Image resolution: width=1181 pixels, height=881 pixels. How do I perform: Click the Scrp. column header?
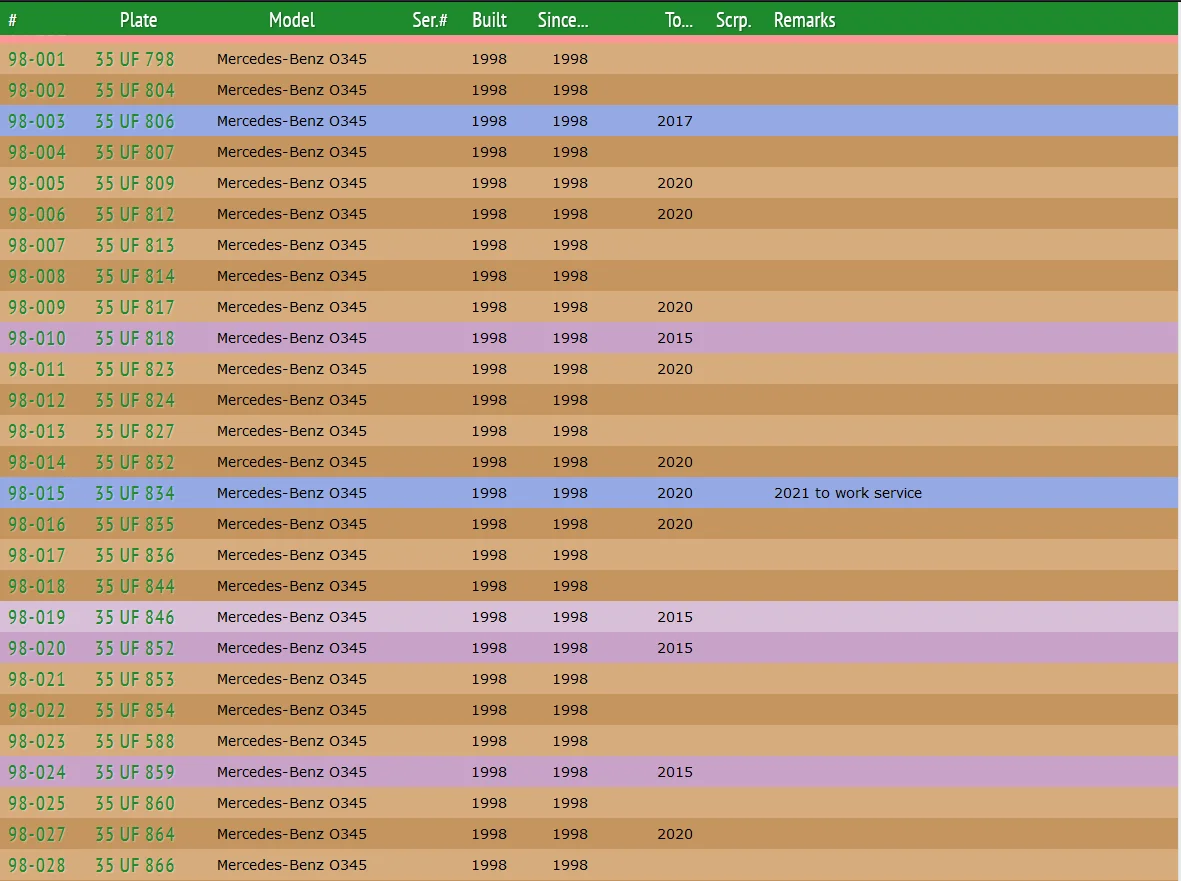coord(733,20)
